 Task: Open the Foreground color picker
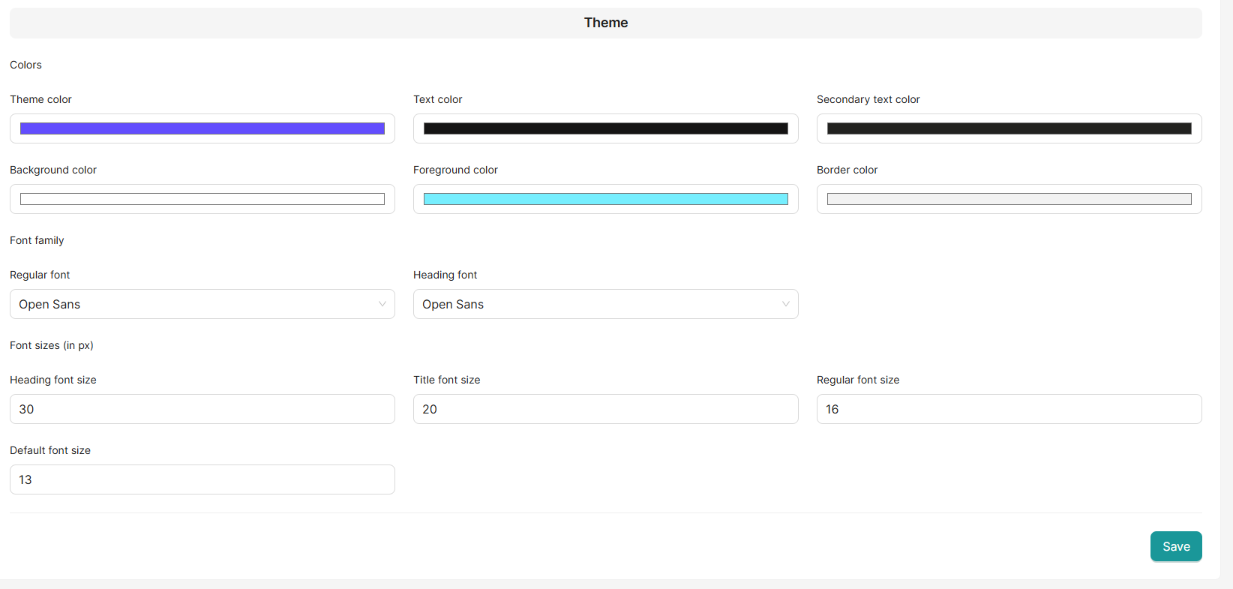pos(605,198)
